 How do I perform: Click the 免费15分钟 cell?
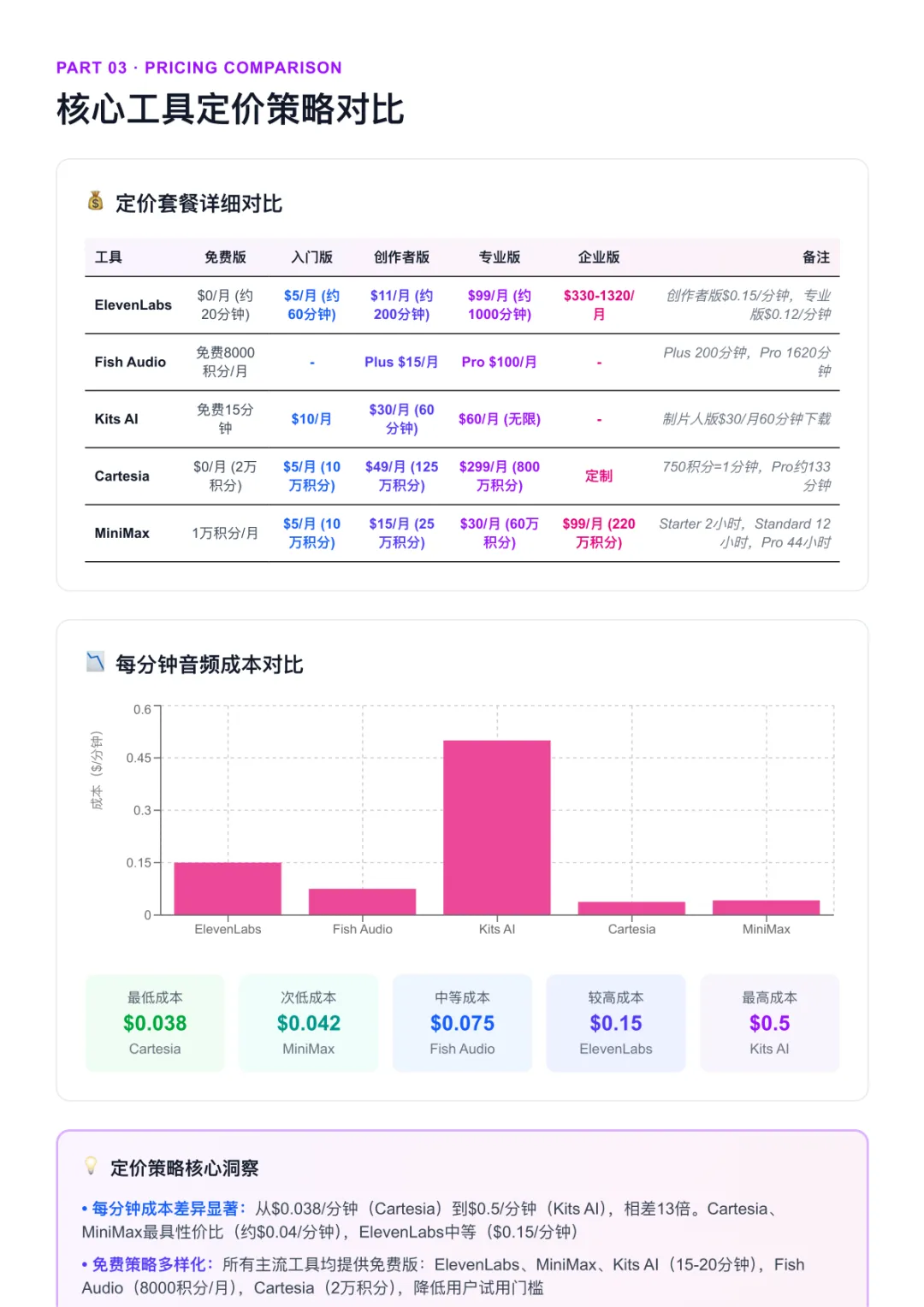[225, 419]
